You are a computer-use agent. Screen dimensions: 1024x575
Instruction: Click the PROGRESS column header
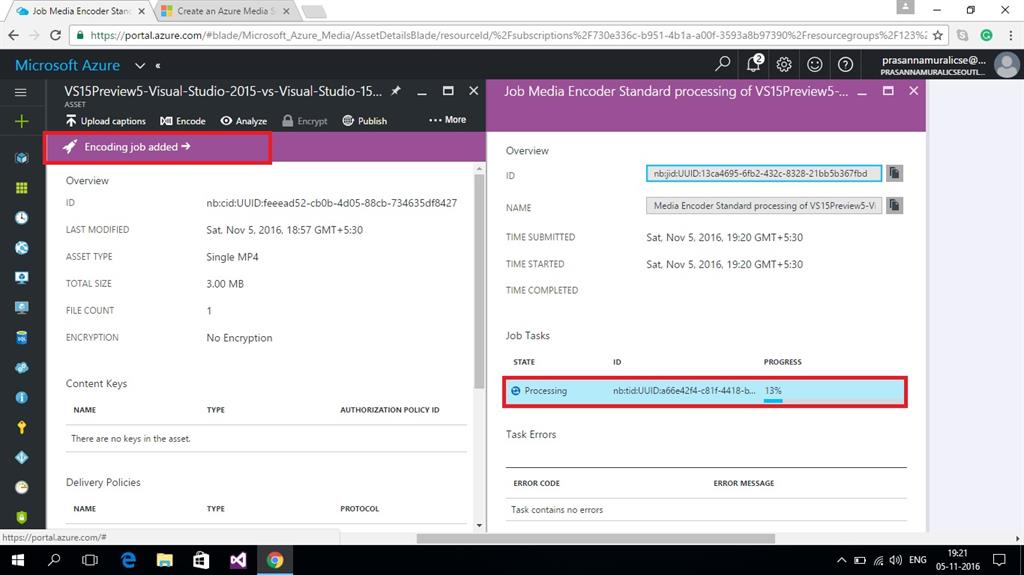pos(782,361)
